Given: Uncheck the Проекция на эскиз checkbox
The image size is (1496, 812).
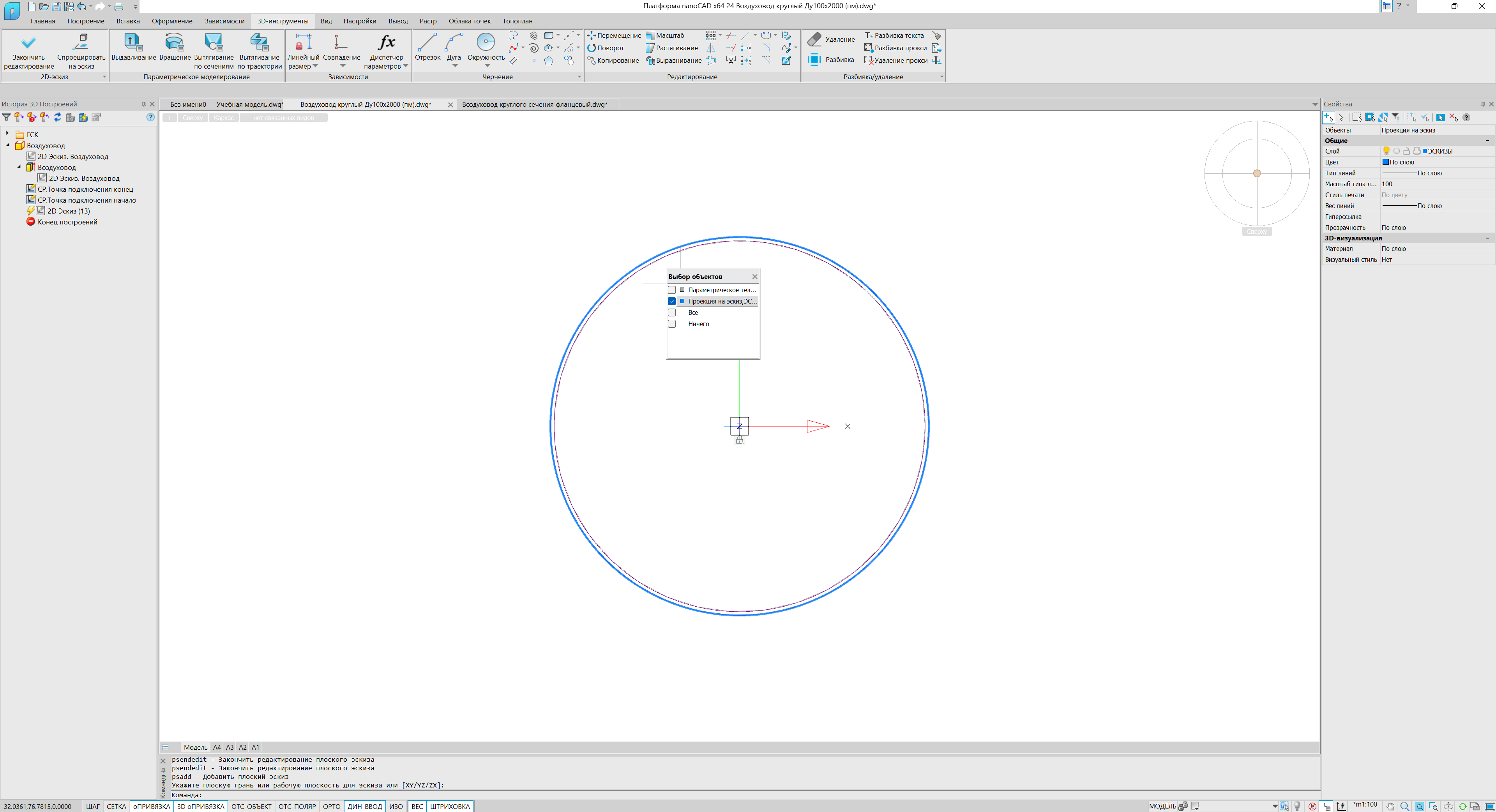Looking at the screenshot, I should click(672, 302).
